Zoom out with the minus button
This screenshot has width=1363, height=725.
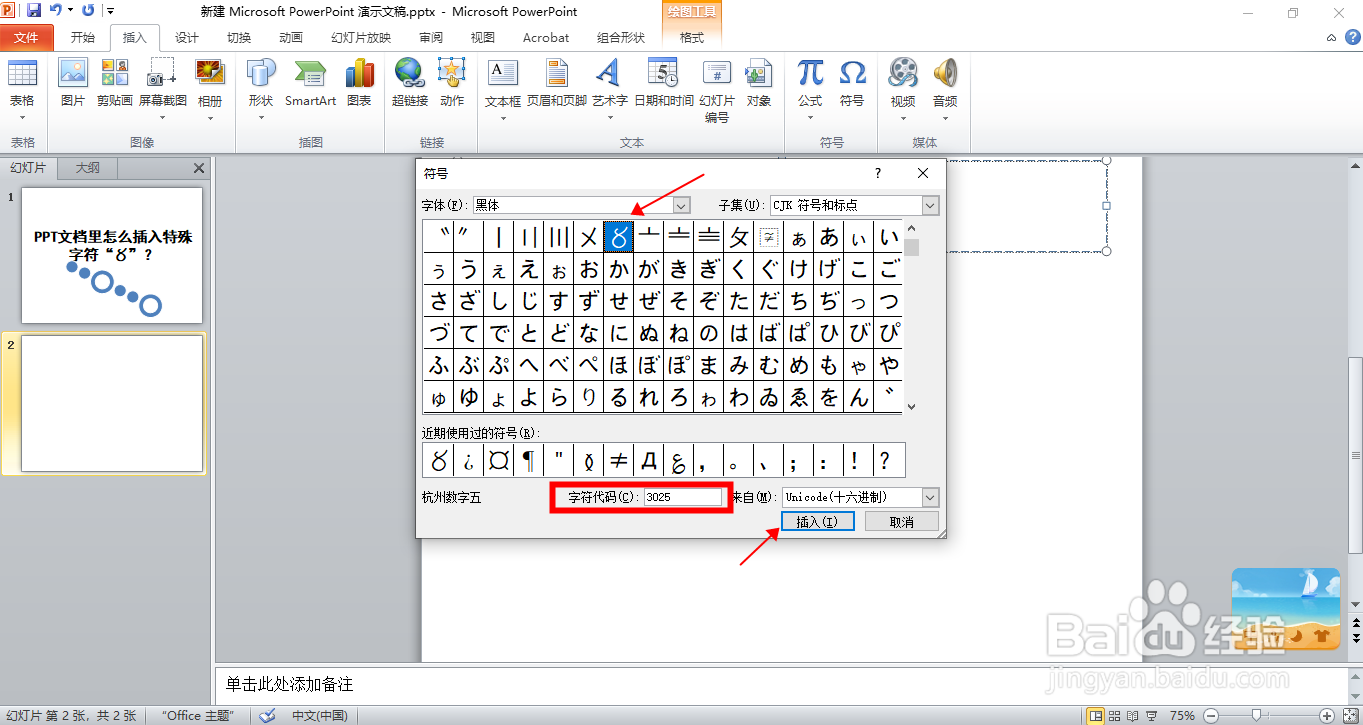1210,715
